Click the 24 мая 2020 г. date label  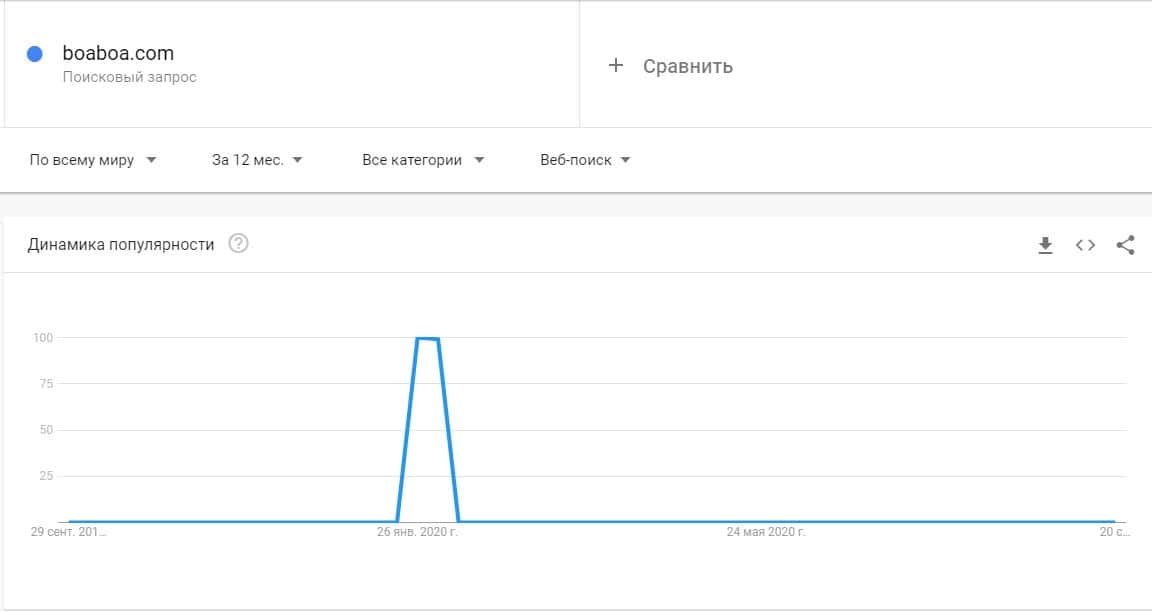pos(765,532)
